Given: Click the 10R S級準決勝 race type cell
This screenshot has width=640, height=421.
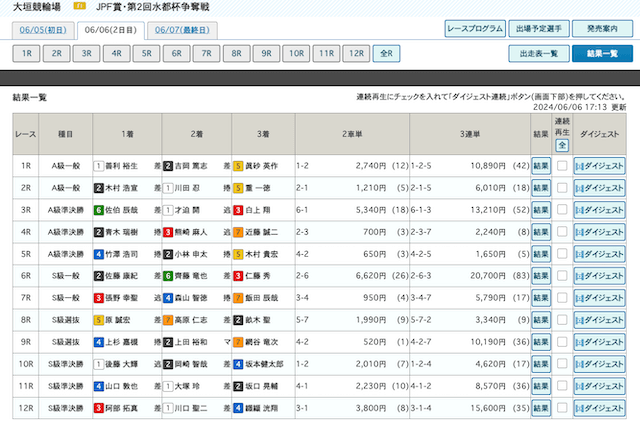Looking at the screenshot, I should pyautogui.click(x=65, y=364).
